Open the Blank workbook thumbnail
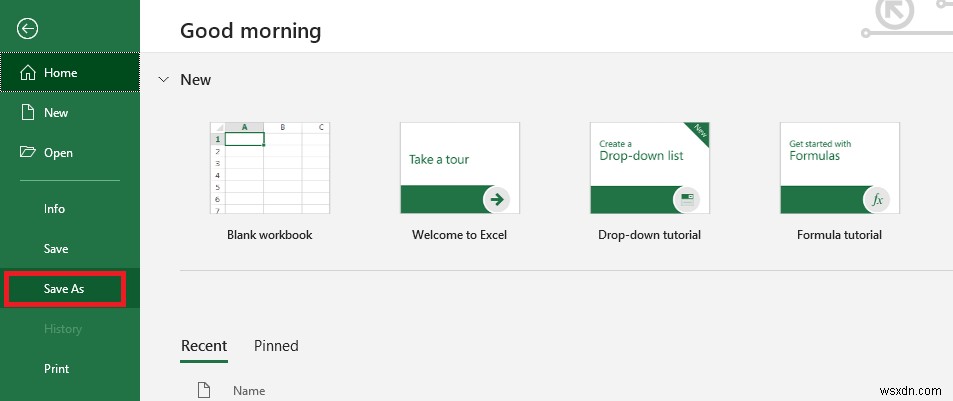 270,168
